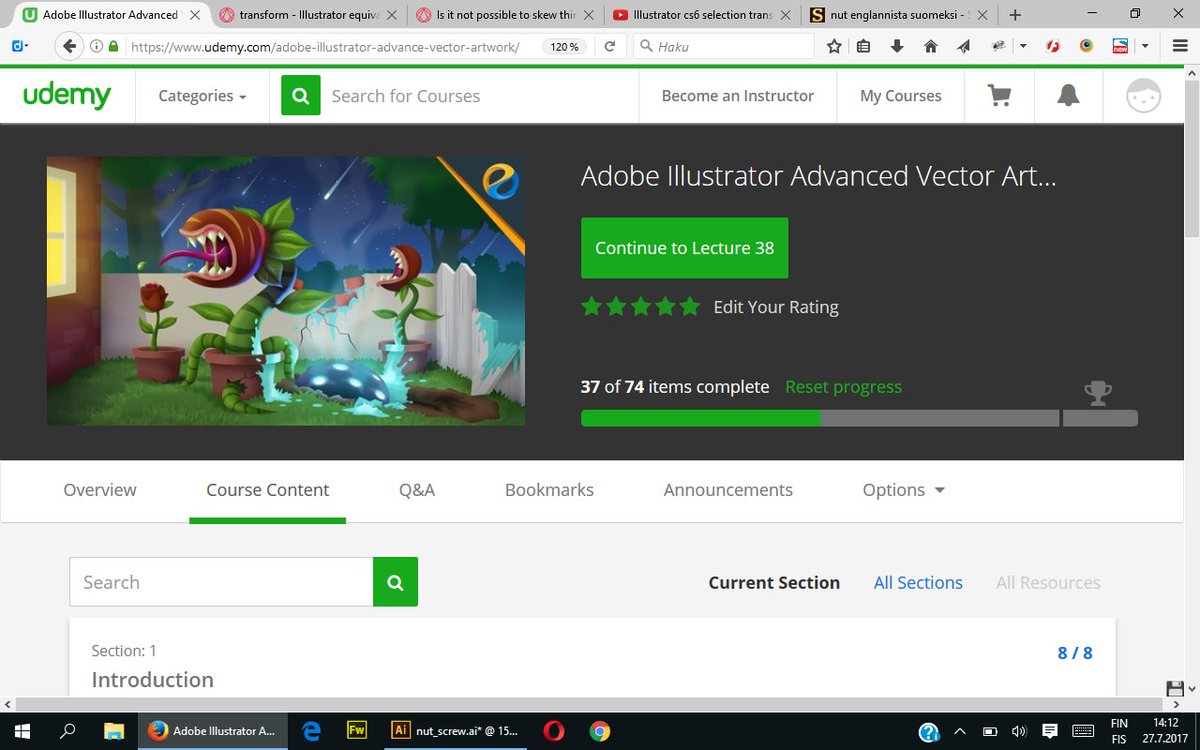Switch to 'transform - Illustrator equiv' browser tab
Viewport: 1200px width, 750px height.
pyautogui.click(x=309, y=15)
